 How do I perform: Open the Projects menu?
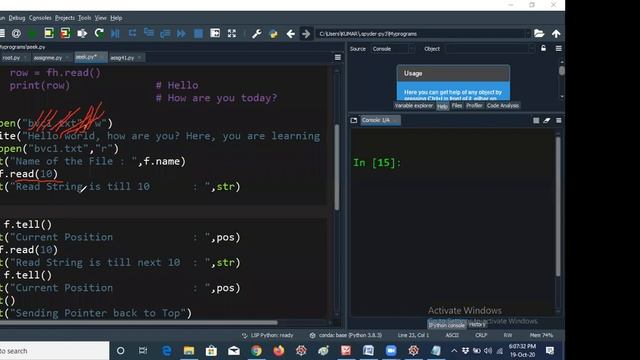pyautogui.click(x=65, y=18)
